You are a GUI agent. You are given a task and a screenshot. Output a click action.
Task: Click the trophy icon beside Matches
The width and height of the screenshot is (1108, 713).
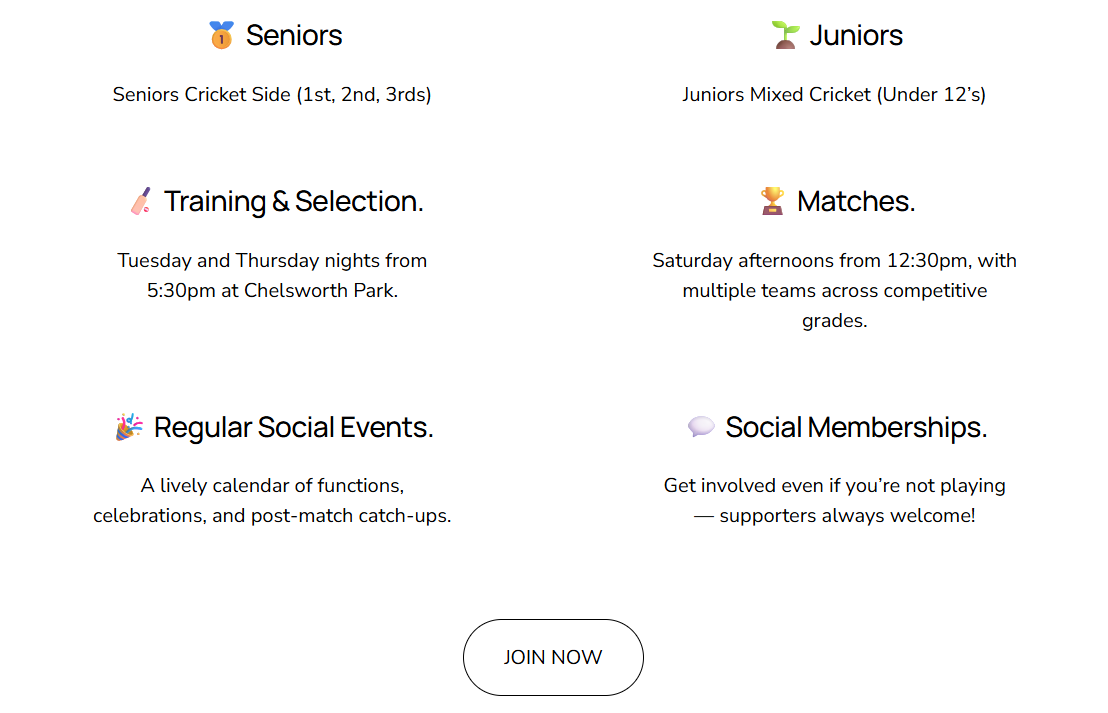point(772,202)
